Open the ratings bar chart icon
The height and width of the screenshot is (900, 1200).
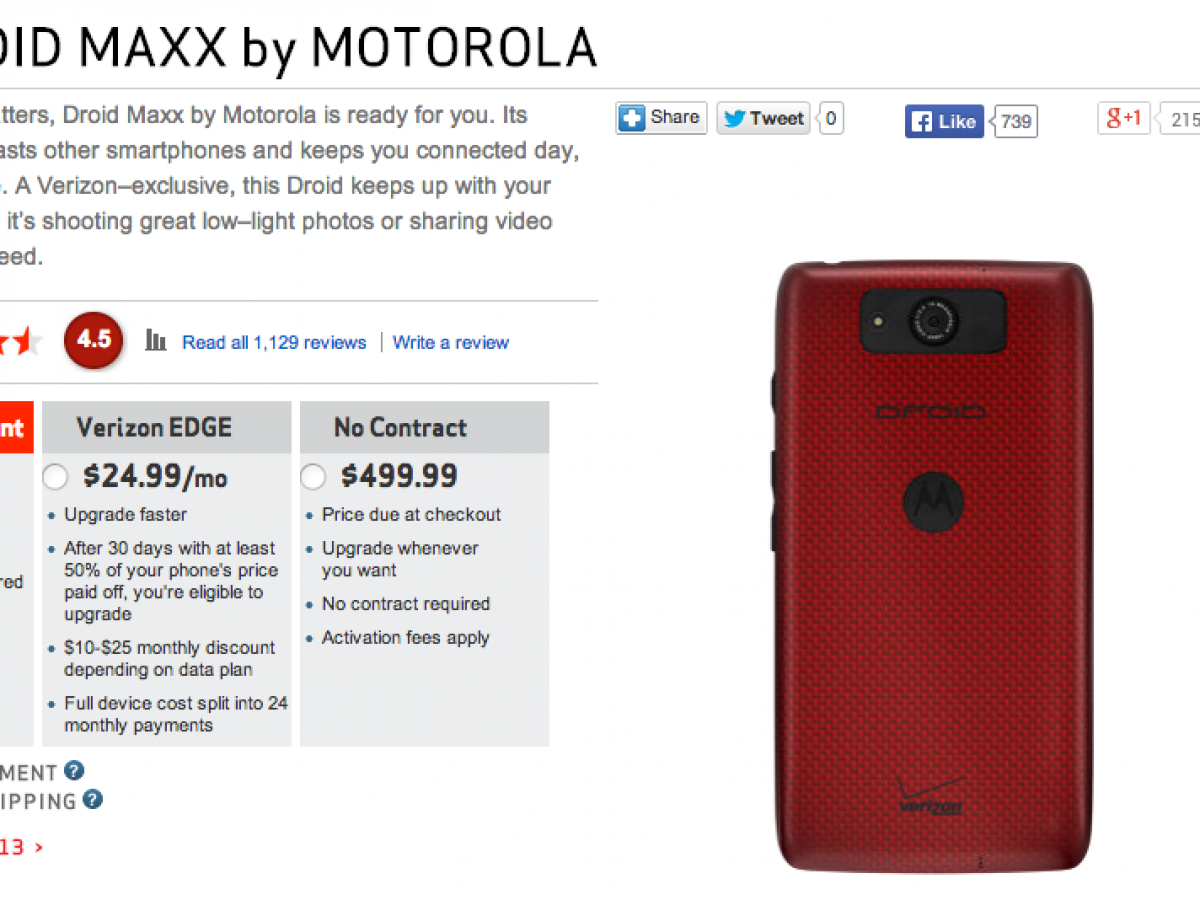(x=156, y=341)
